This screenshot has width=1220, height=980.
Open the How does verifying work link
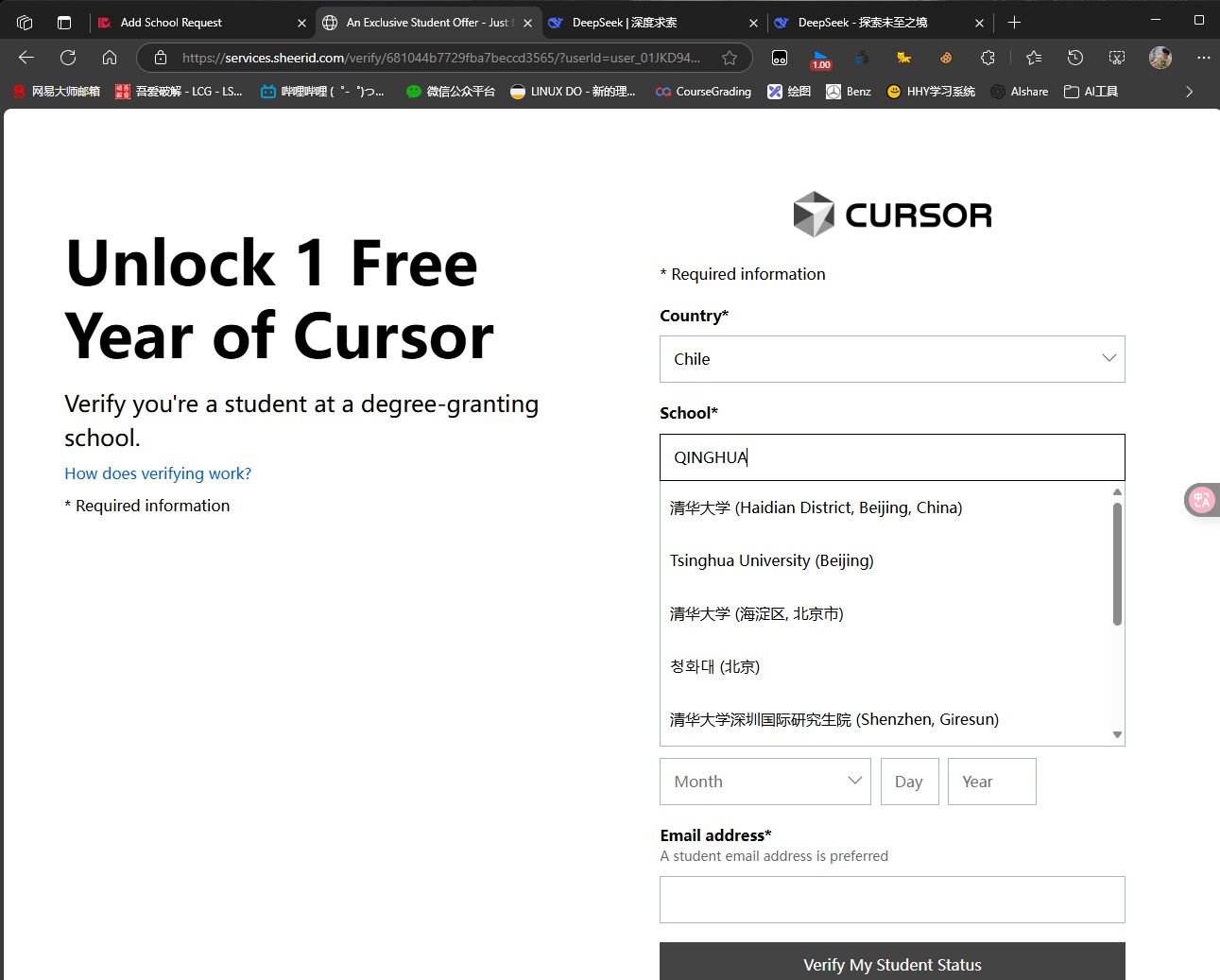pyautogui.click(x=158, y=473)
